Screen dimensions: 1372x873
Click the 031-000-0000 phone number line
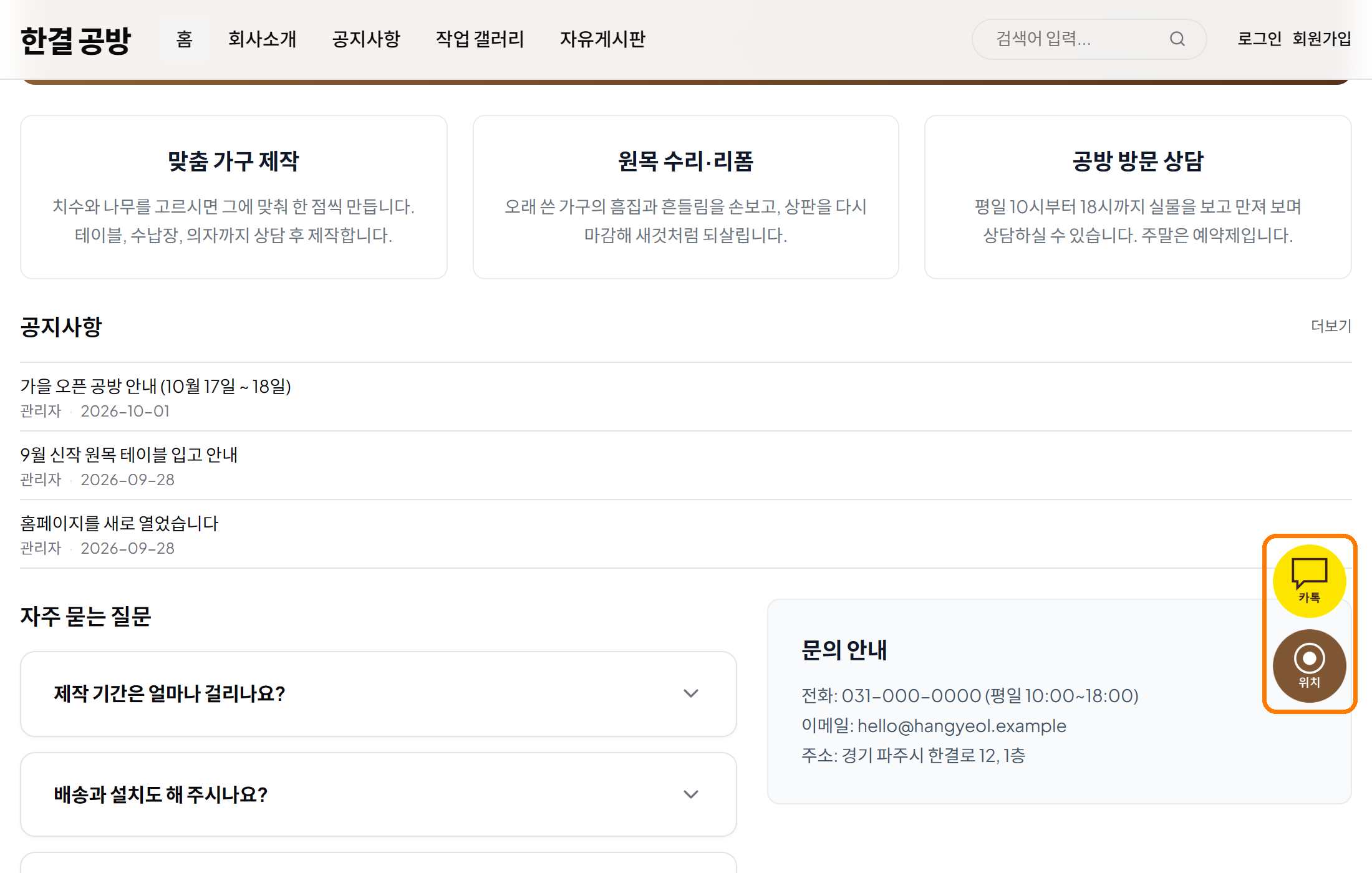[970, 696]
